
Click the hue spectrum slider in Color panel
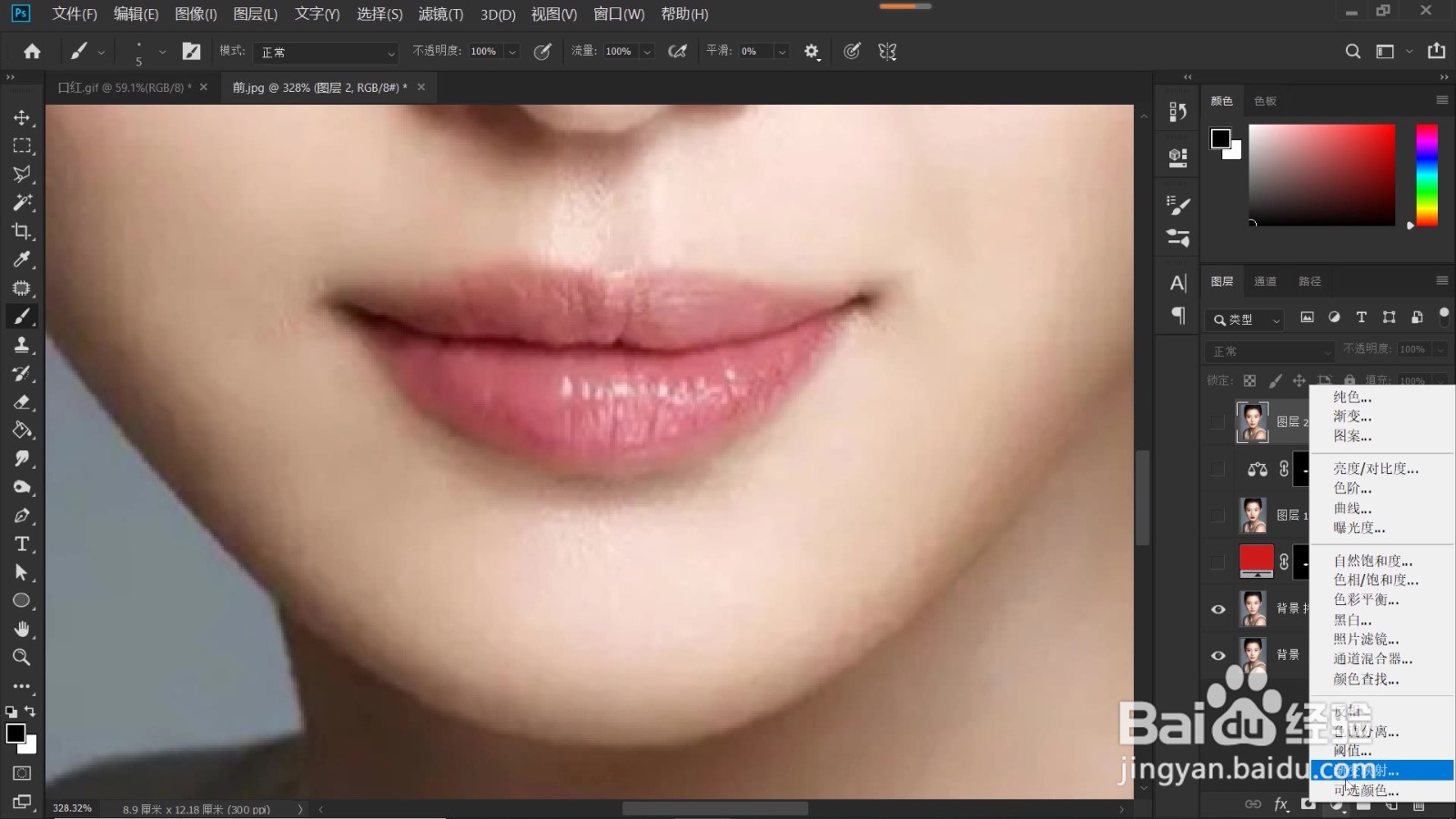pos(1427,175)
